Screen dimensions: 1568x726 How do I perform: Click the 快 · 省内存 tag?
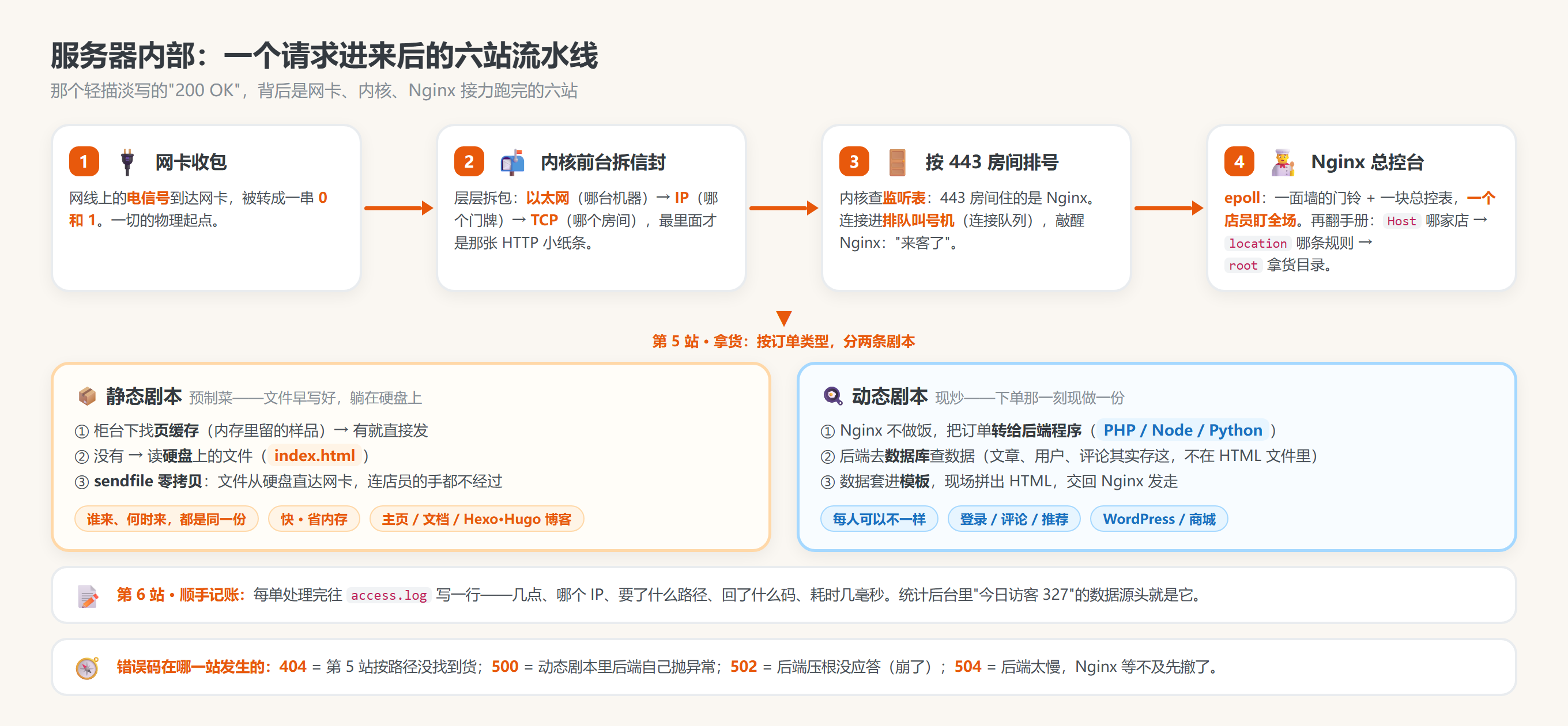point(314,519)
